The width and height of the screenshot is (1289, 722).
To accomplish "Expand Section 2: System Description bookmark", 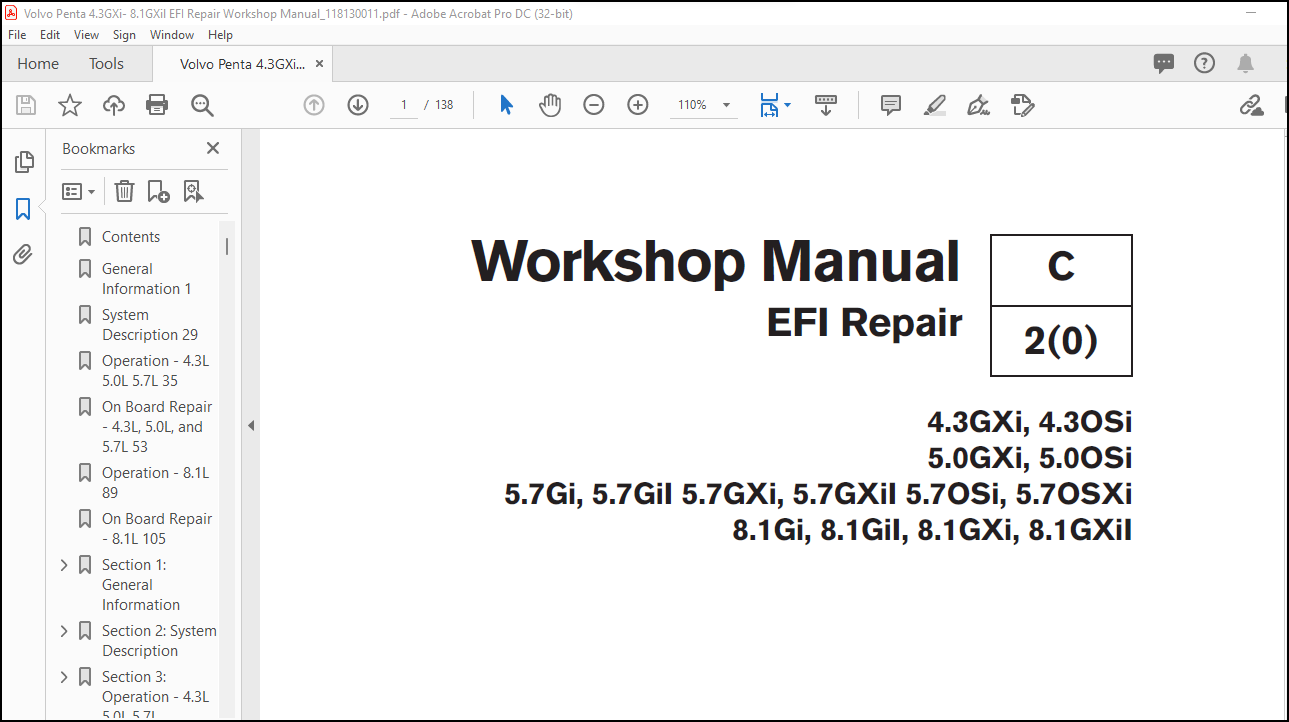I will click(64, 631).
